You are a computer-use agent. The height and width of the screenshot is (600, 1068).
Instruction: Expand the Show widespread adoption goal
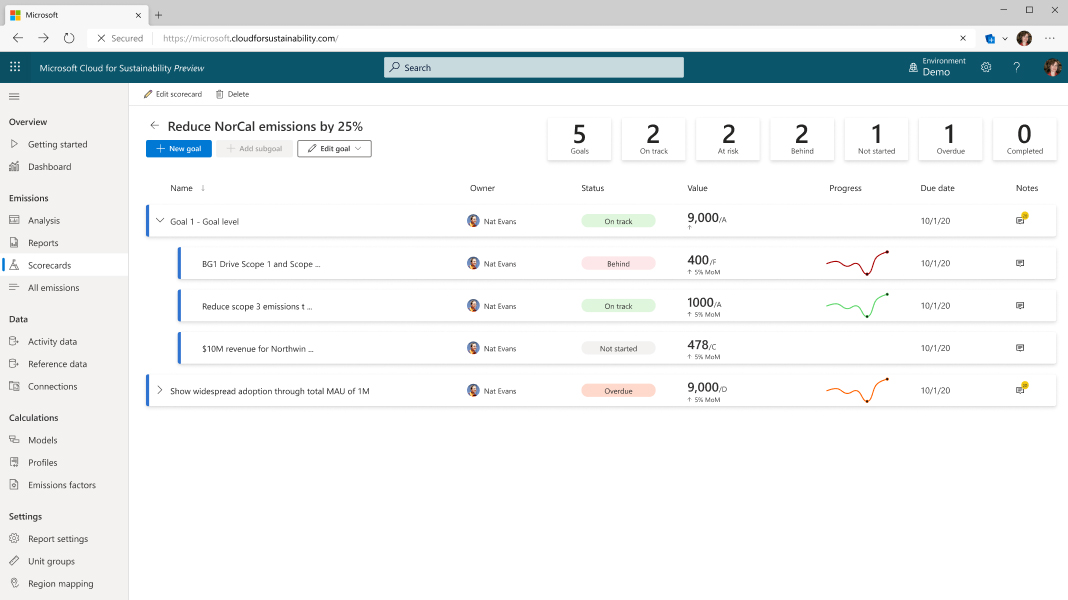[160, 390]
